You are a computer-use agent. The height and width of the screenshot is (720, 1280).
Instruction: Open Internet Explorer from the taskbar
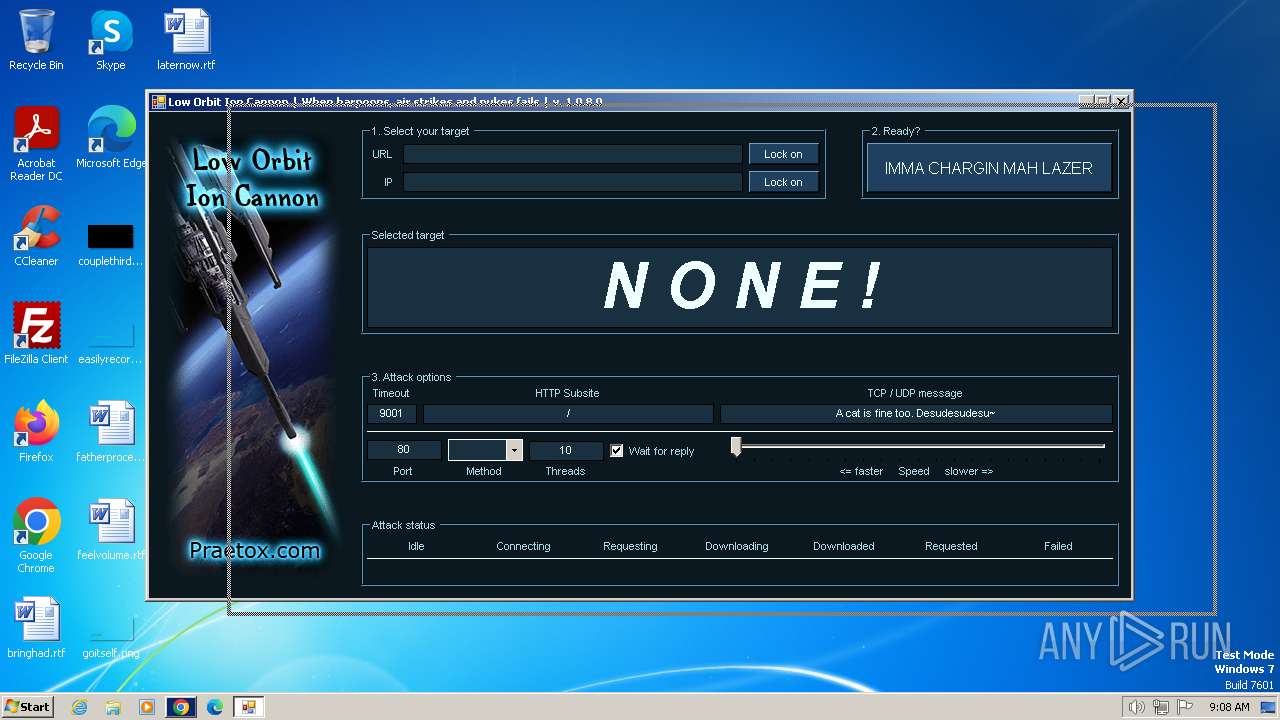click(80, 707)
